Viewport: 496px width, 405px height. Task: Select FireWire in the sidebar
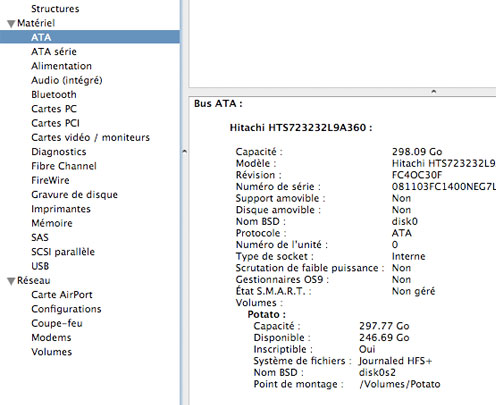coord(50,180)
